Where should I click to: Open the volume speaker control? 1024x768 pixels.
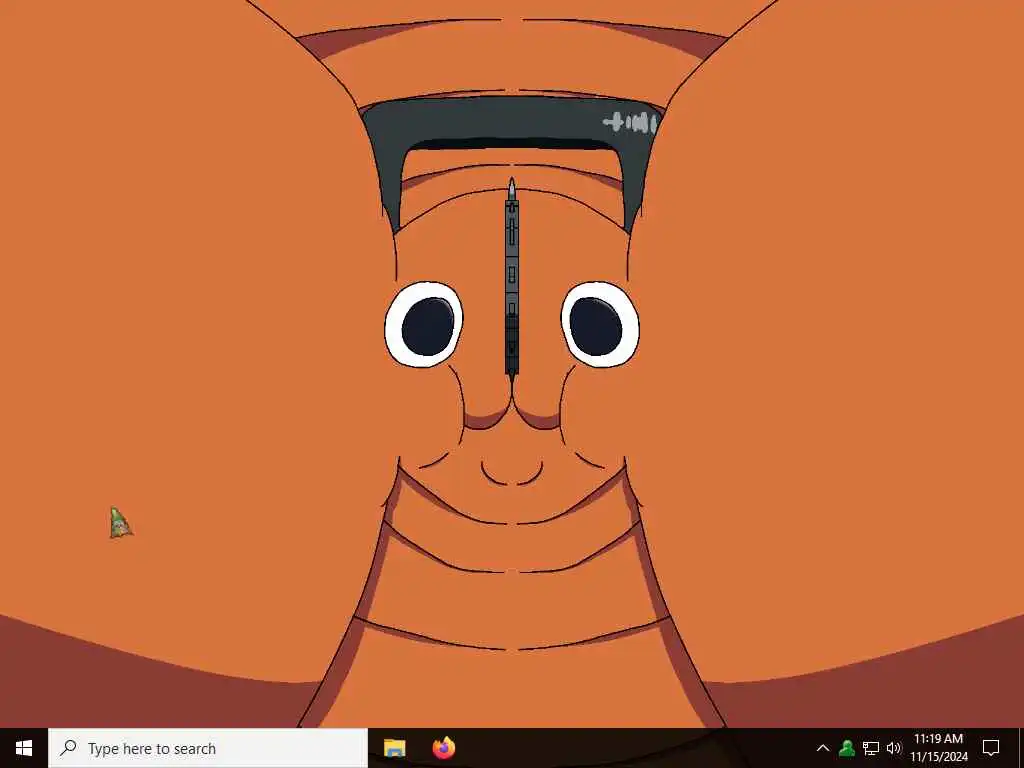coord(894,748)
